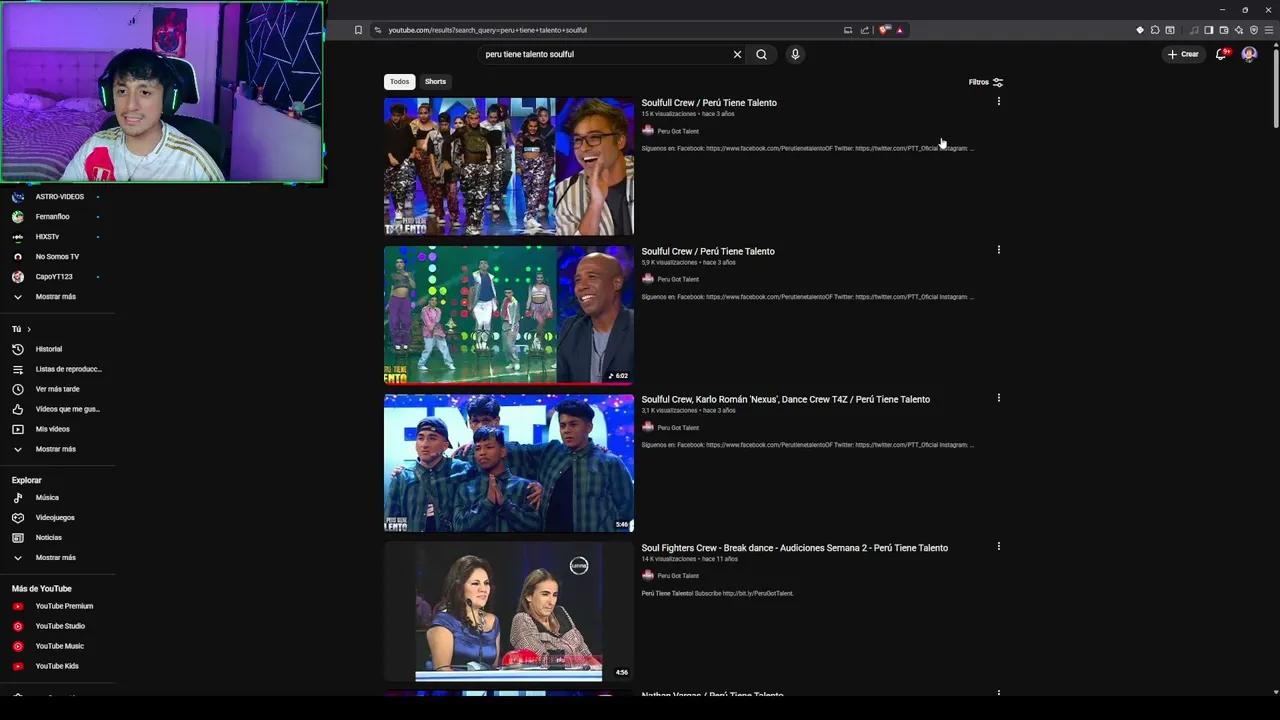
Task: Play the 5:46 dance crew thumbnail
Action: click(509, 463)
